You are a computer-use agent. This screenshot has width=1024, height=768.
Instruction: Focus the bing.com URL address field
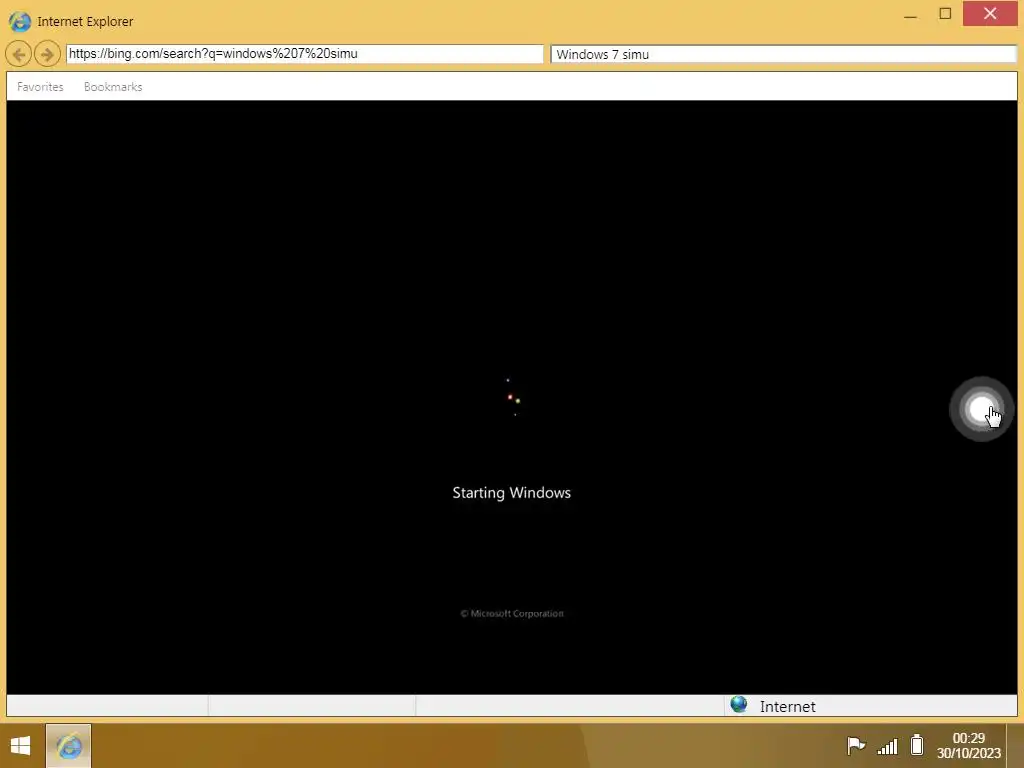point(304,54)
